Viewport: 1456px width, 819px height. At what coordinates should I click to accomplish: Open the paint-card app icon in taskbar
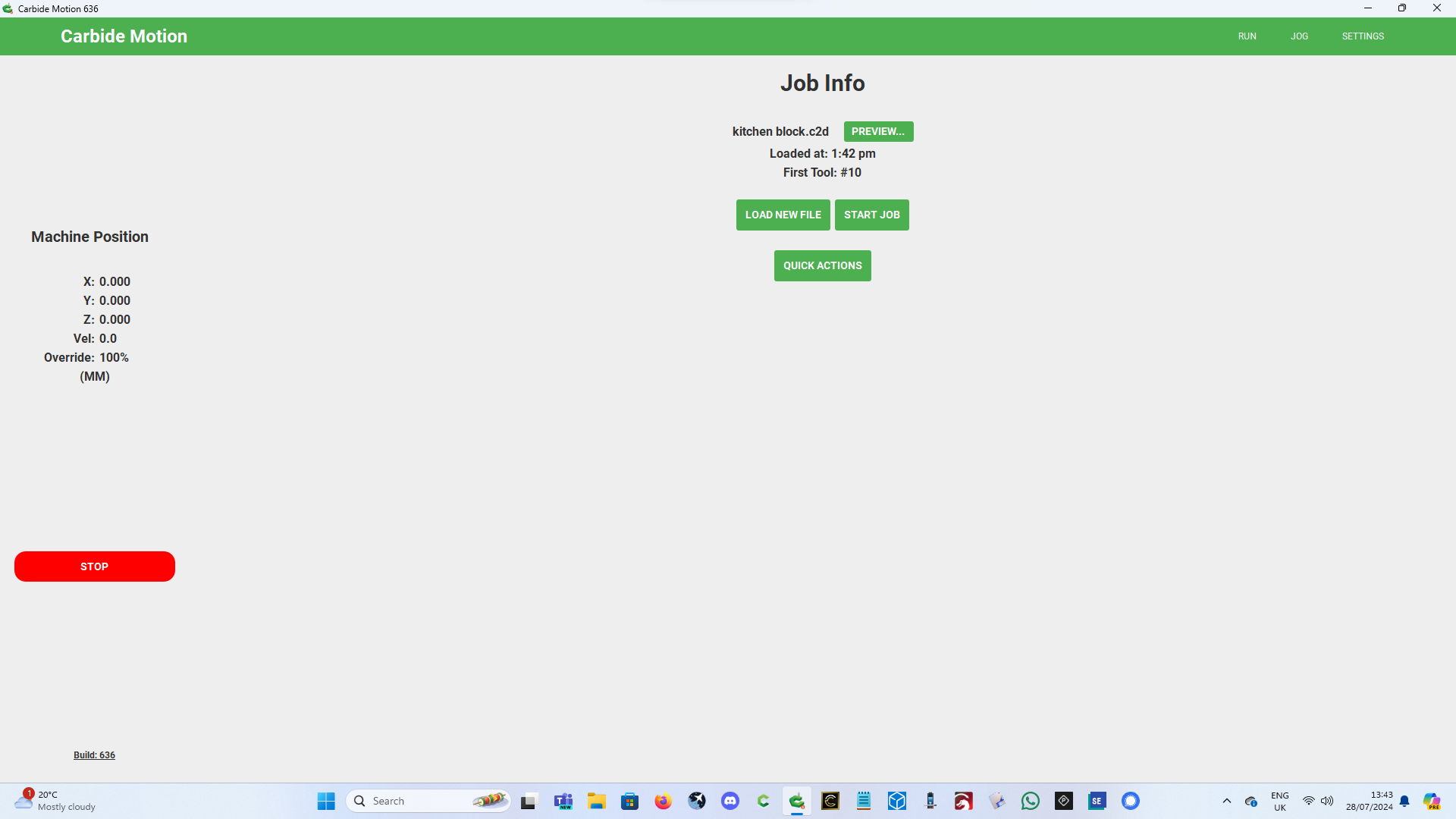997,801
